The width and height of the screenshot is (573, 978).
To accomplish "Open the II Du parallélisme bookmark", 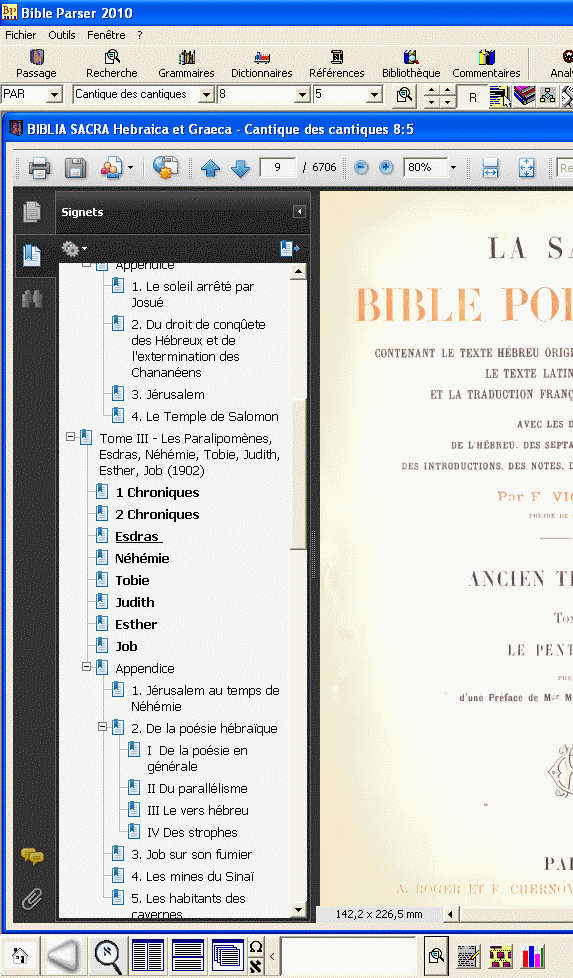I will (x=197, y=788).
